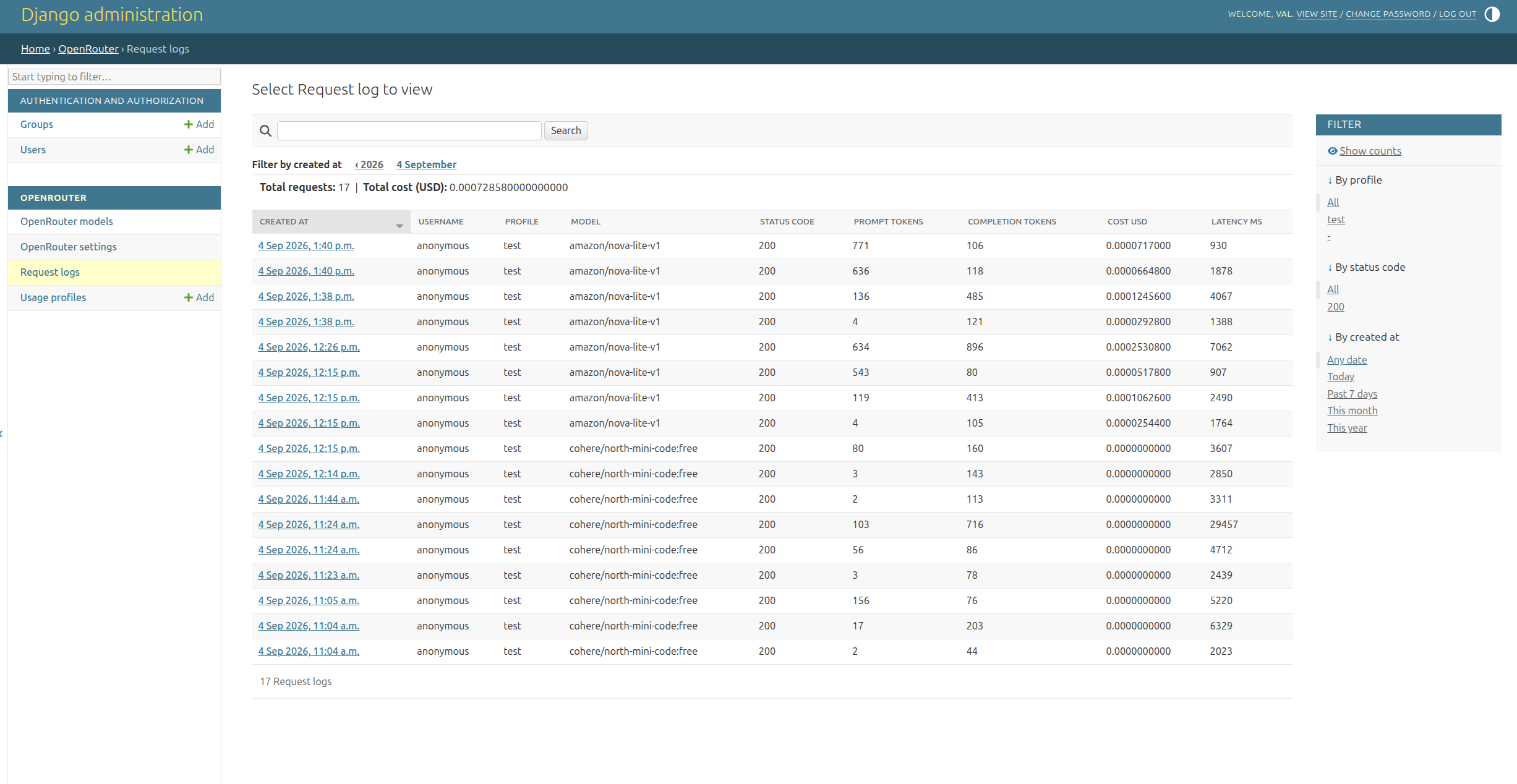Viewport: 1517px width, 784px height.
Task: Open the 4 Sep 2026, 11:44 a.m. log
Action: (x=309, y=499)
